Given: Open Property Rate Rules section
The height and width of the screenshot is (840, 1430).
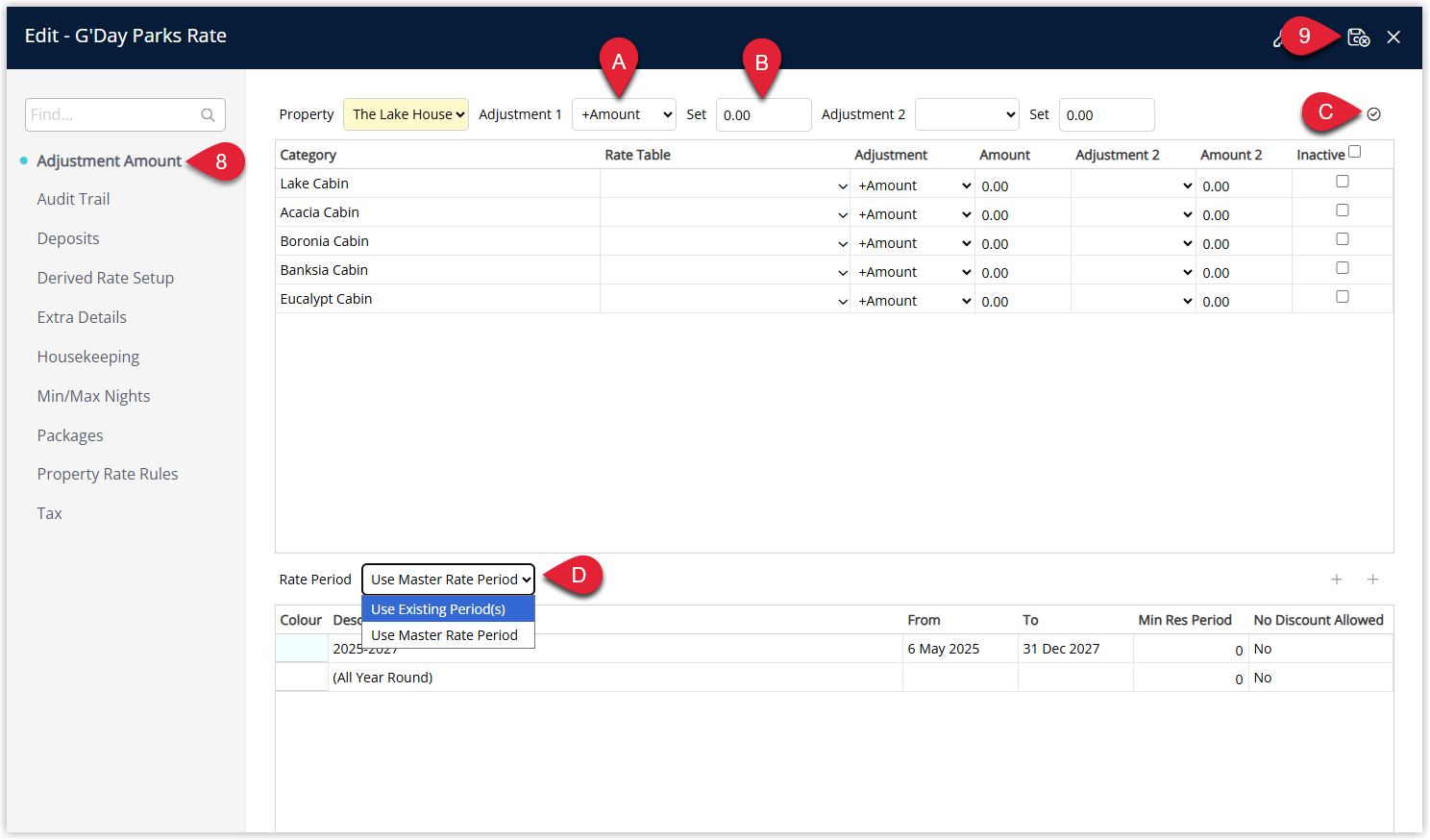Looking at the screenshot, I should tap(108, 475).
